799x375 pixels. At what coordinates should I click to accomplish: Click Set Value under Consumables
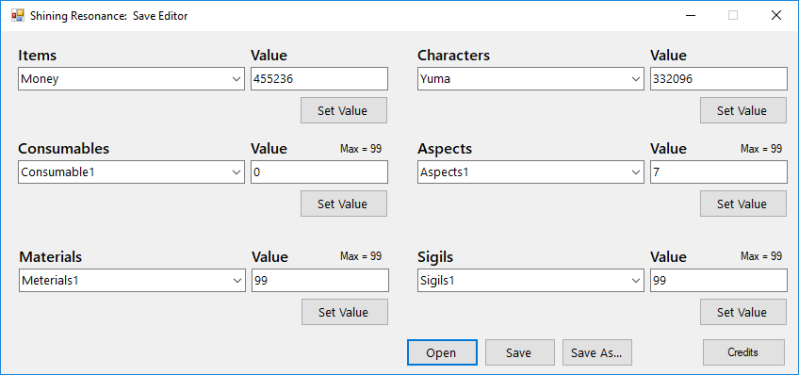[343, 204]
